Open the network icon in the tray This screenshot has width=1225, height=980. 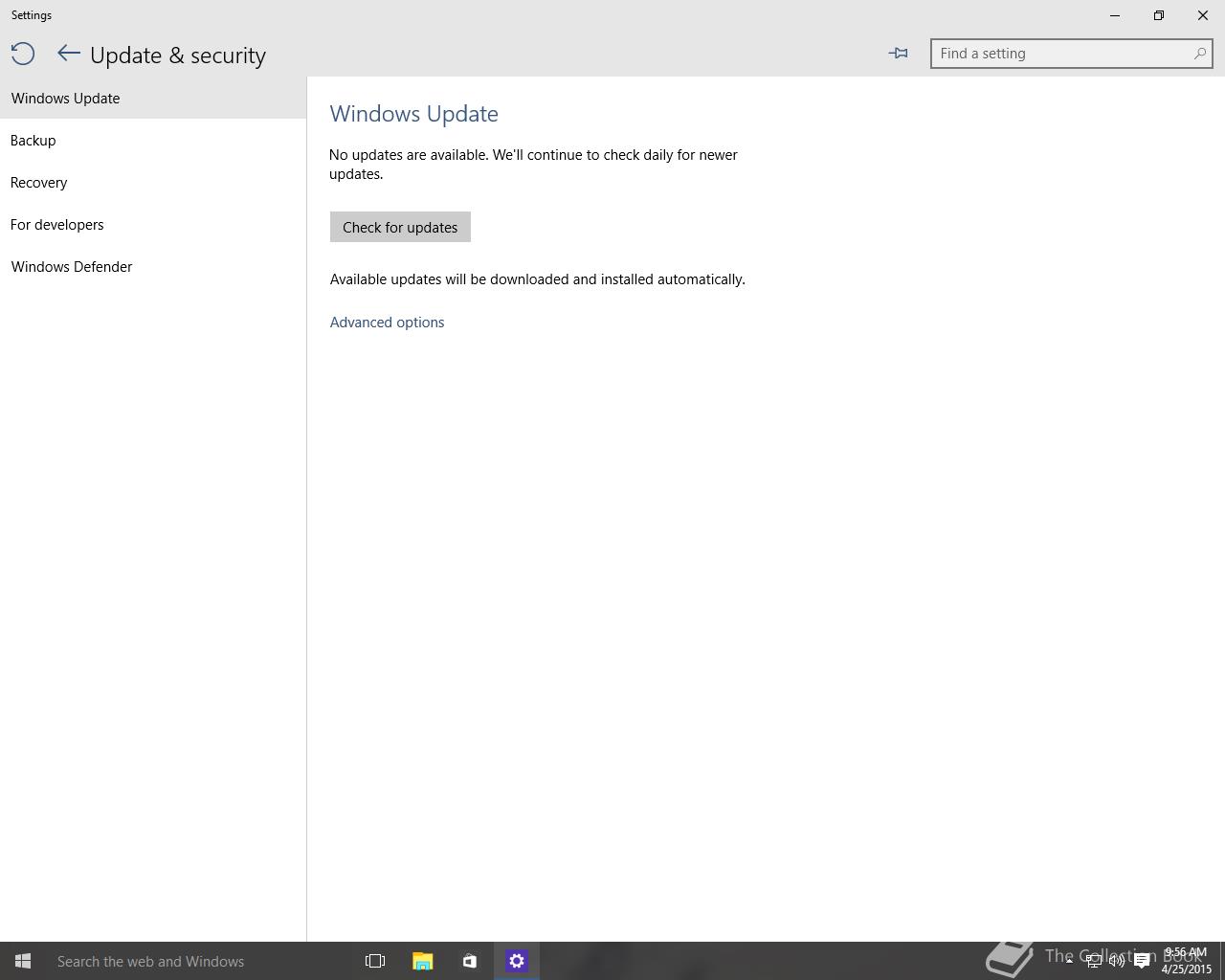pyautogui.click(x=1093, y=961)
